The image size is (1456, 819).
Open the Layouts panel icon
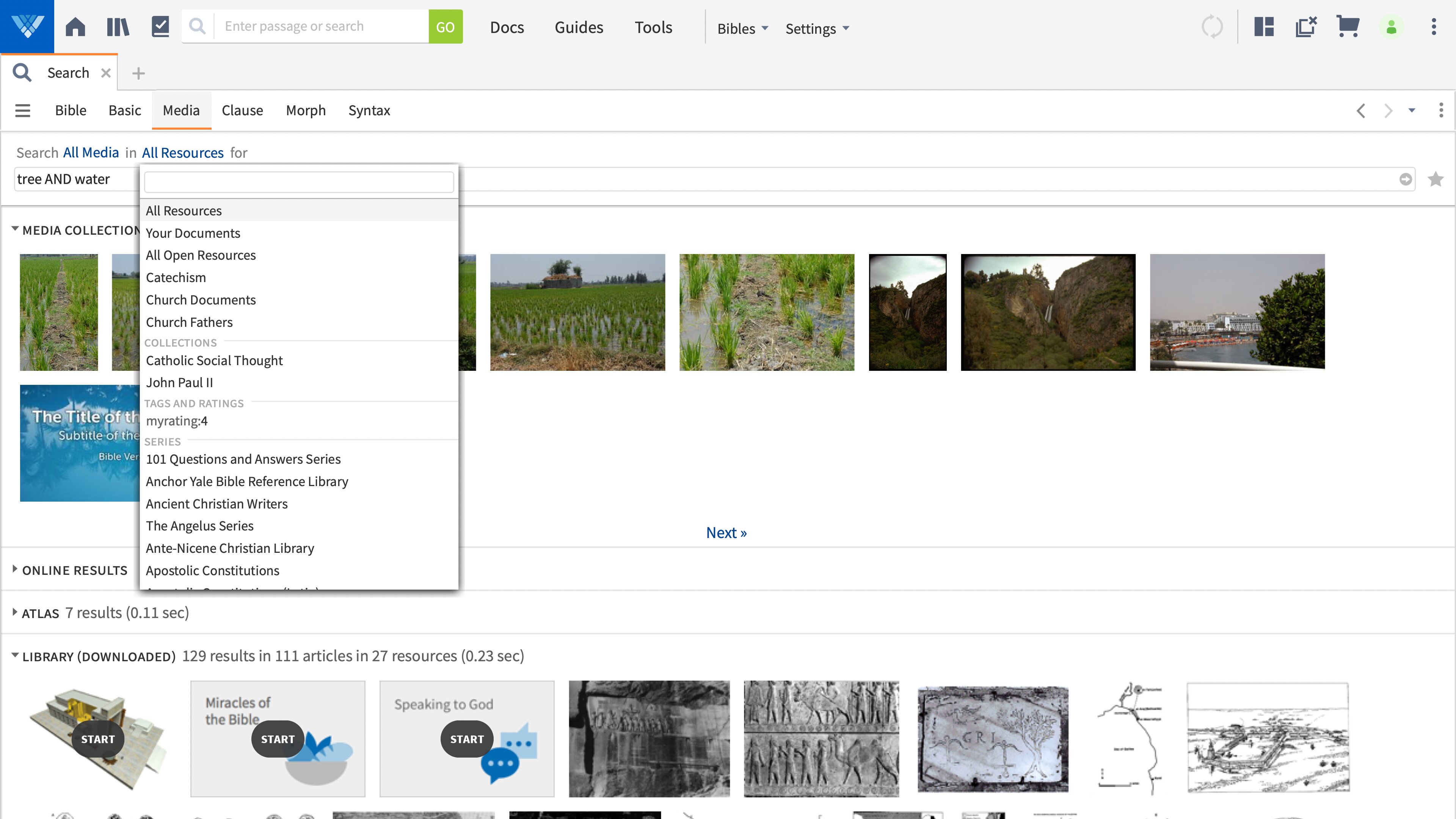pyautogui.click(x=1264, y=27)
